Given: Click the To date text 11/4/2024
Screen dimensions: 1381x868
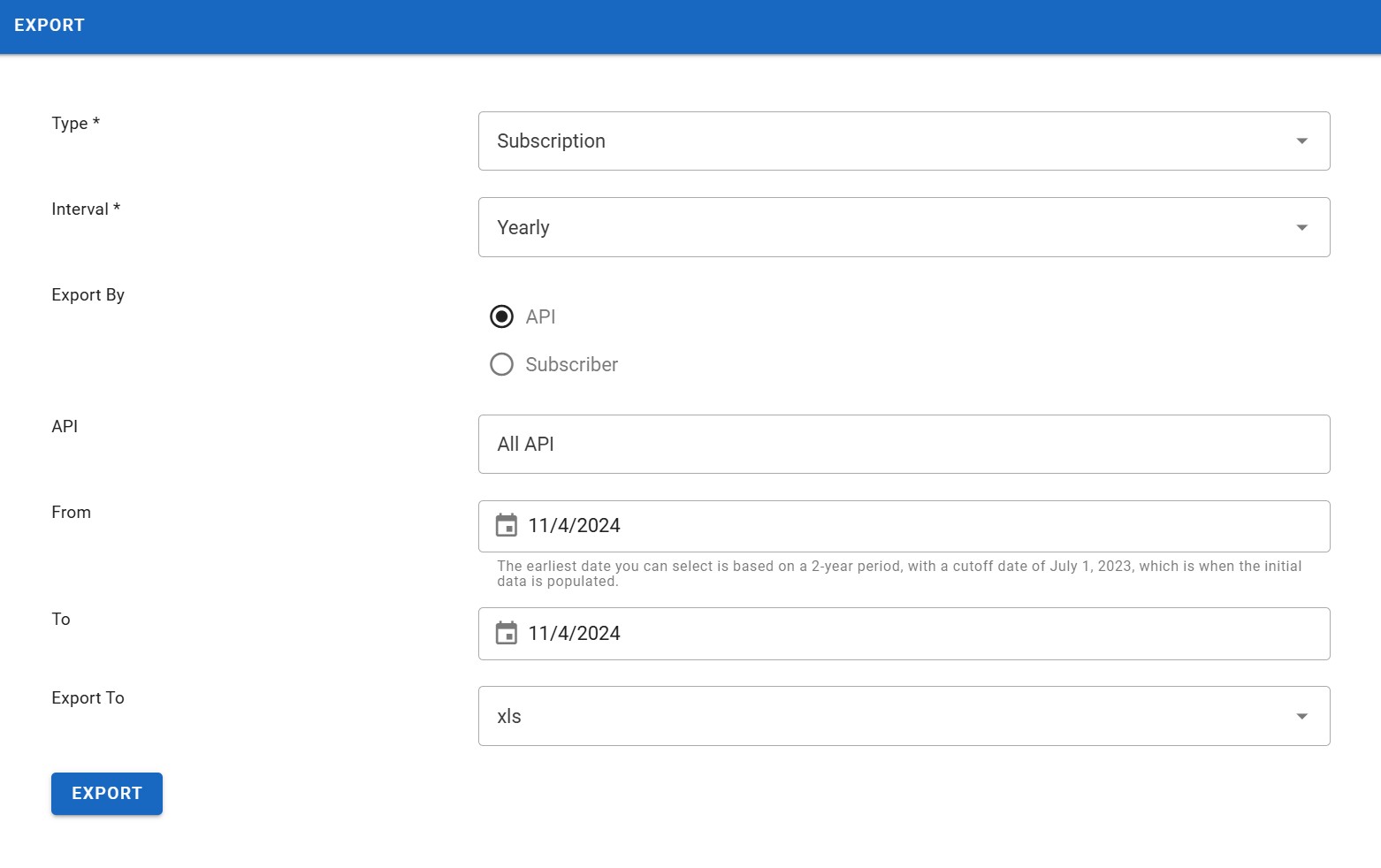Looking at the screenshot, I should click(x=575, y=634).
